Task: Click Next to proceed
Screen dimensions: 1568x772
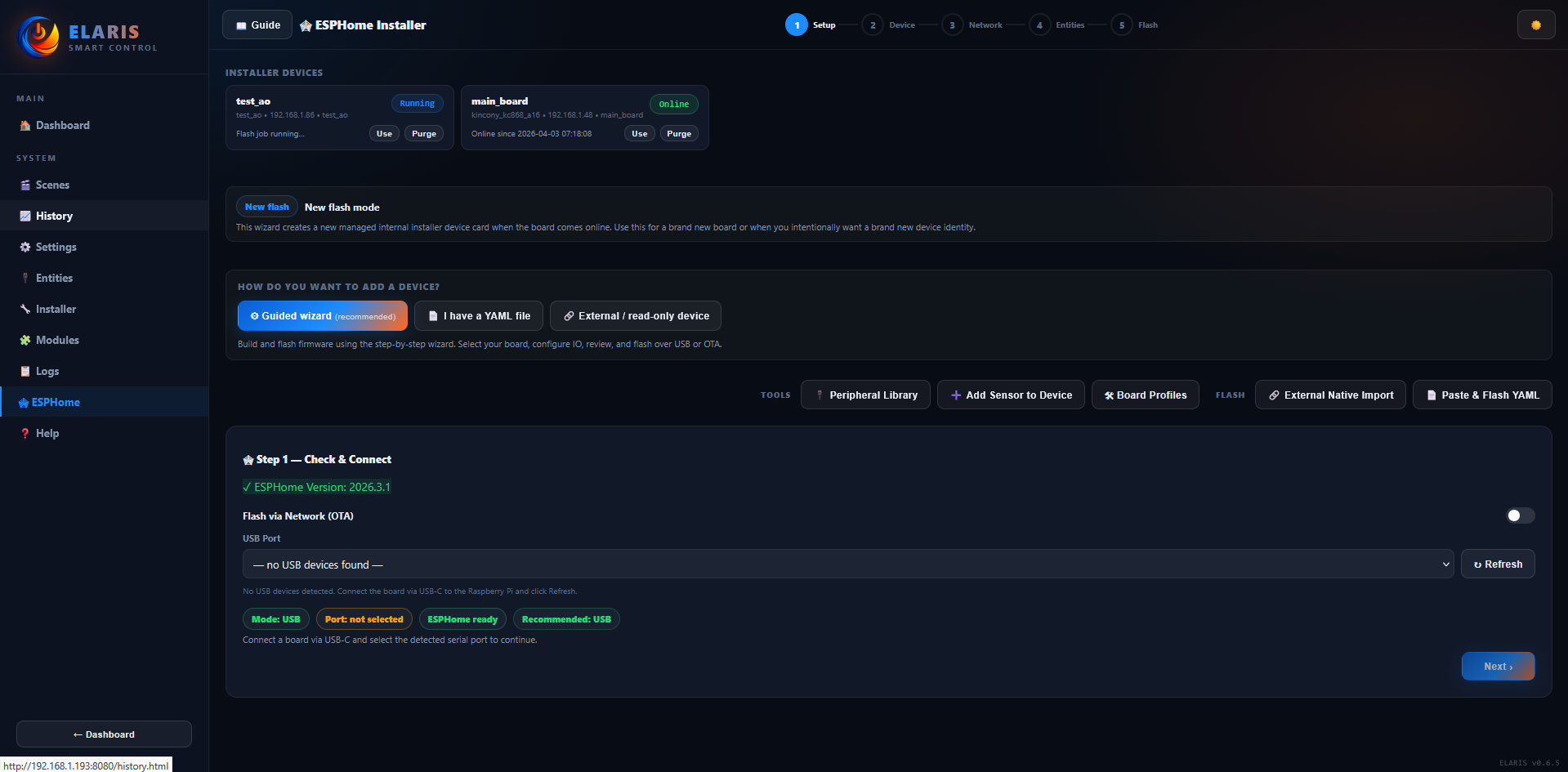Action: tap(1498, 667)
